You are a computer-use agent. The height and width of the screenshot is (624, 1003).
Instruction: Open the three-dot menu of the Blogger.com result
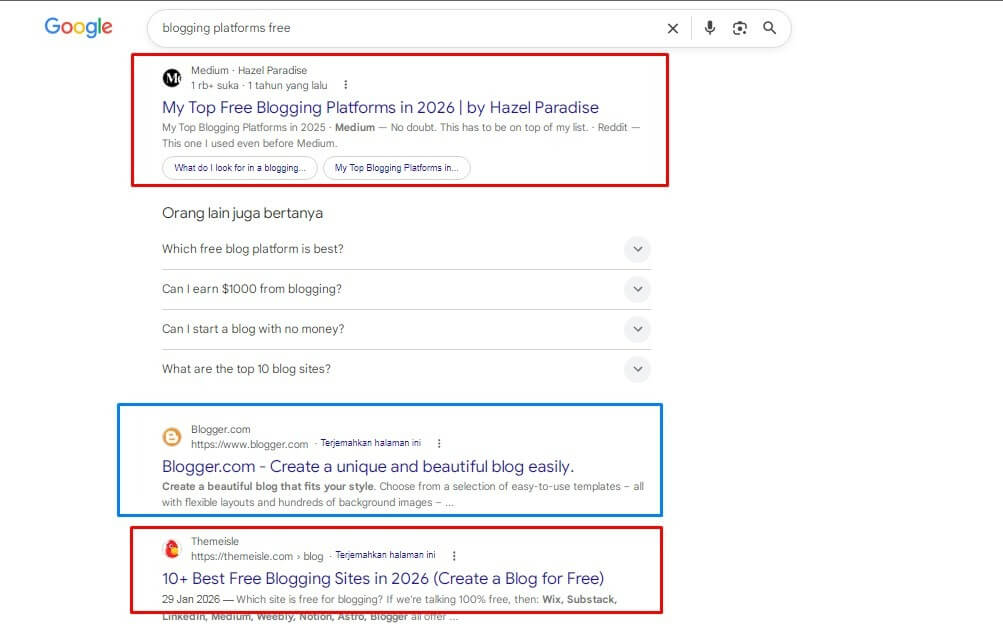click(x=439, y=443)
